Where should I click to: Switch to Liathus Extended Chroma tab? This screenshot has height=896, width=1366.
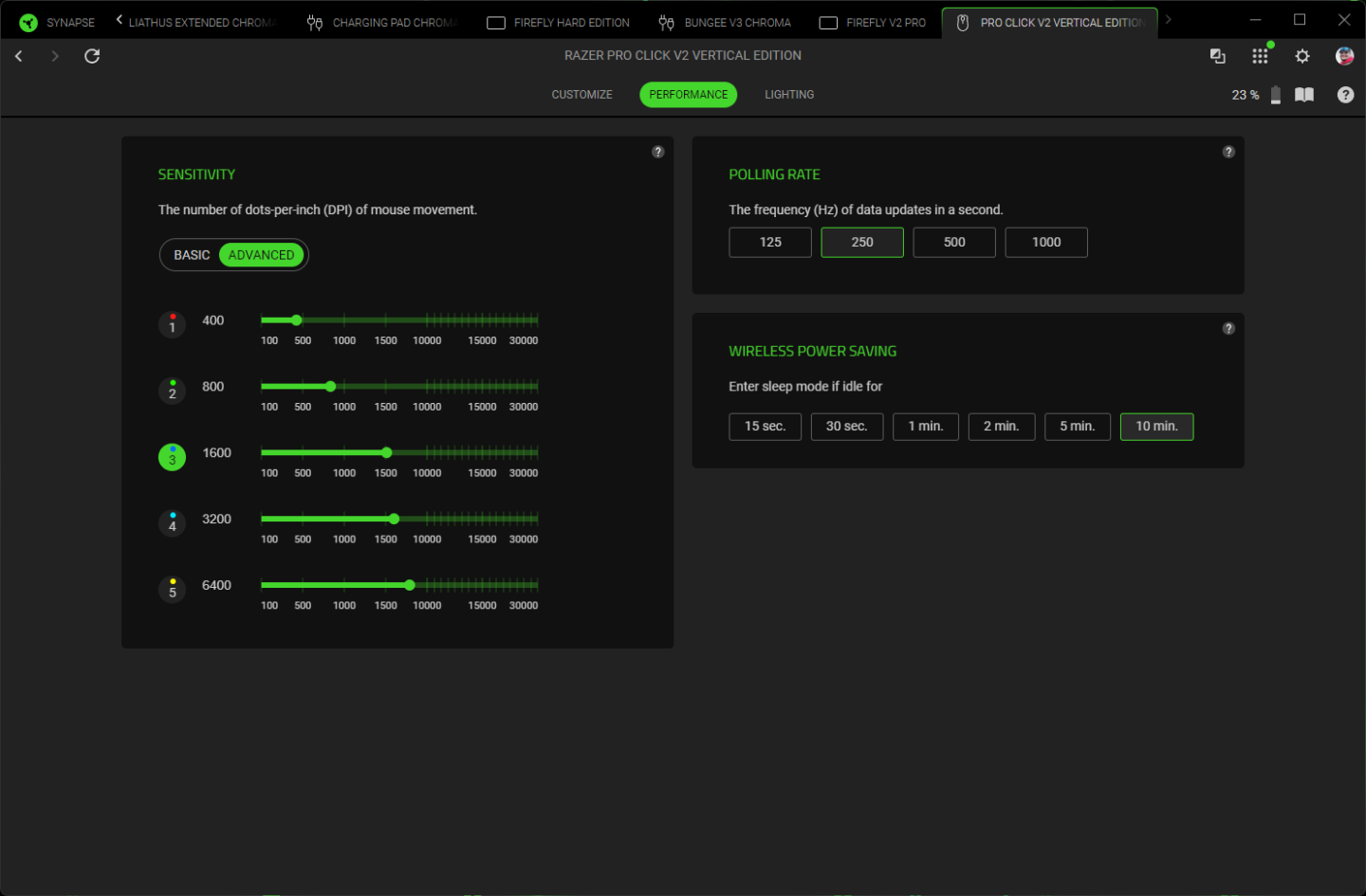(x=202, y=22)
